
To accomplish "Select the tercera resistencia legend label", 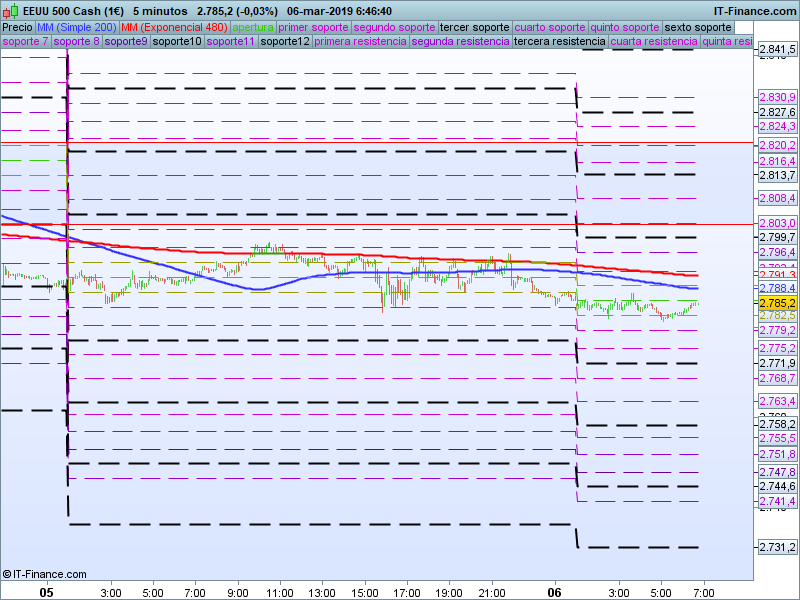I will coord(558,42).
